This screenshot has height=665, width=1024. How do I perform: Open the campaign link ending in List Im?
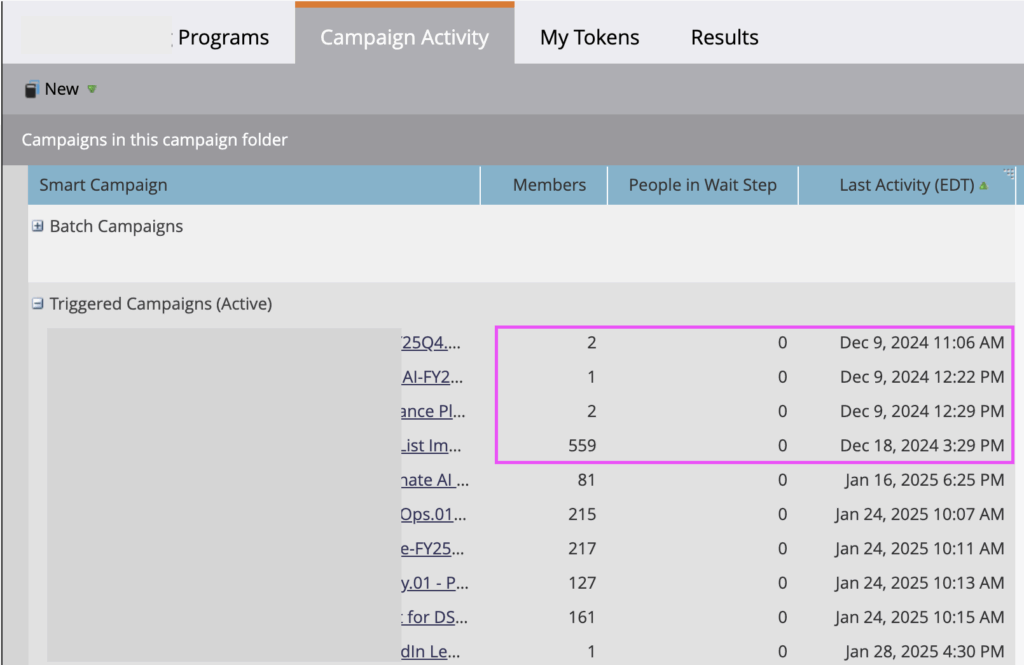pos(432,446)
